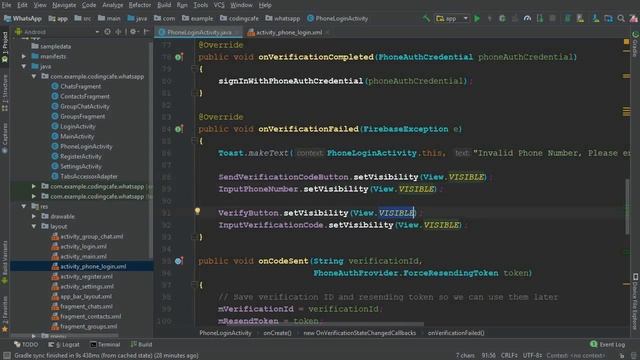
Task: Expand the drawable folder
Action: pyautogui.click(x=34, y=216)
